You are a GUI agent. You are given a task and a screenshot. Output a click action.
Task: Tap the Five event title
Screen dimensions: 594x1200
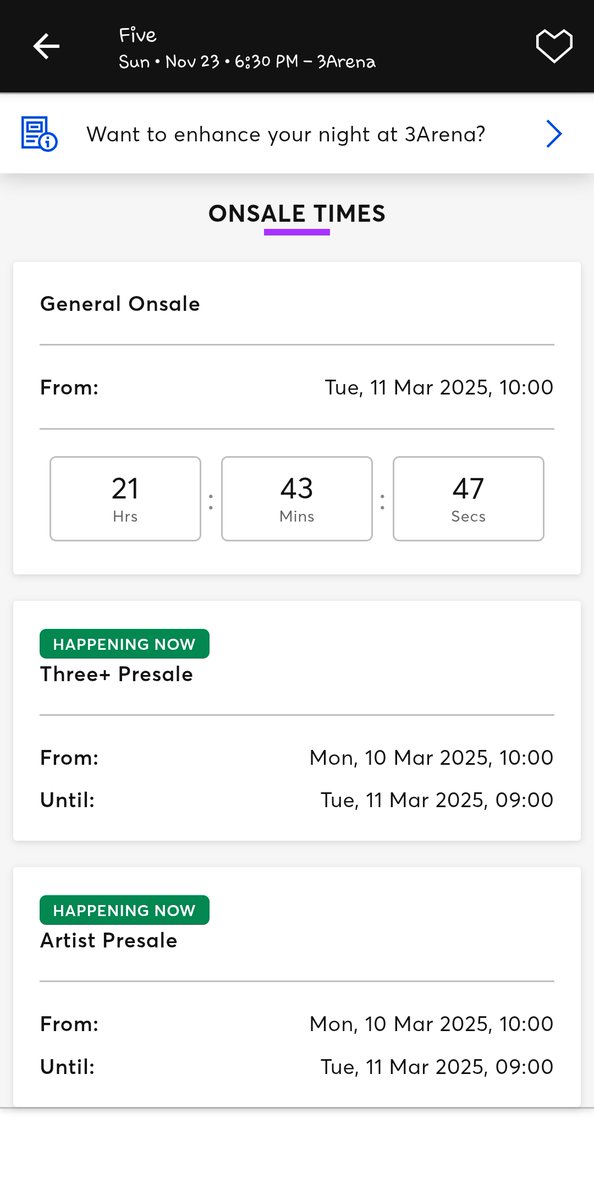(x=138, y=35)
